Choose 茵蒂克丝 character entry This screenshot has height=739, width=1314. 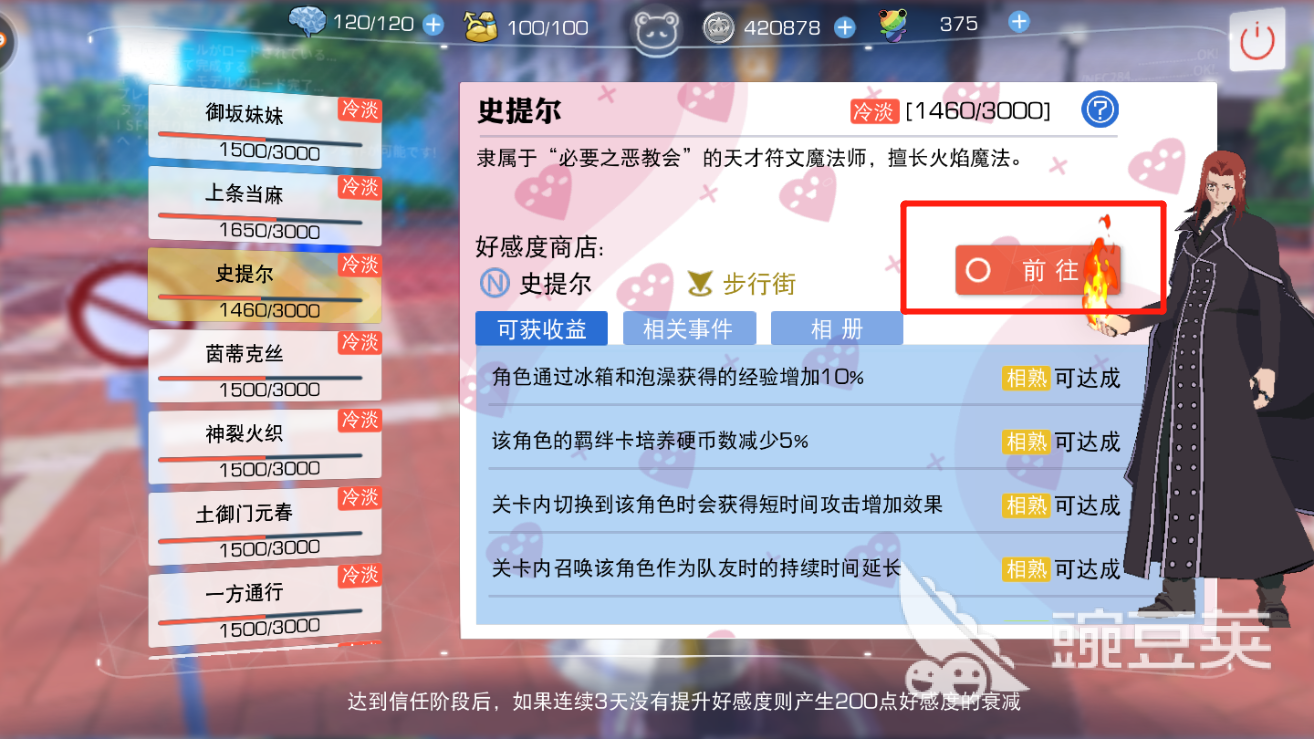pos(265,366)
